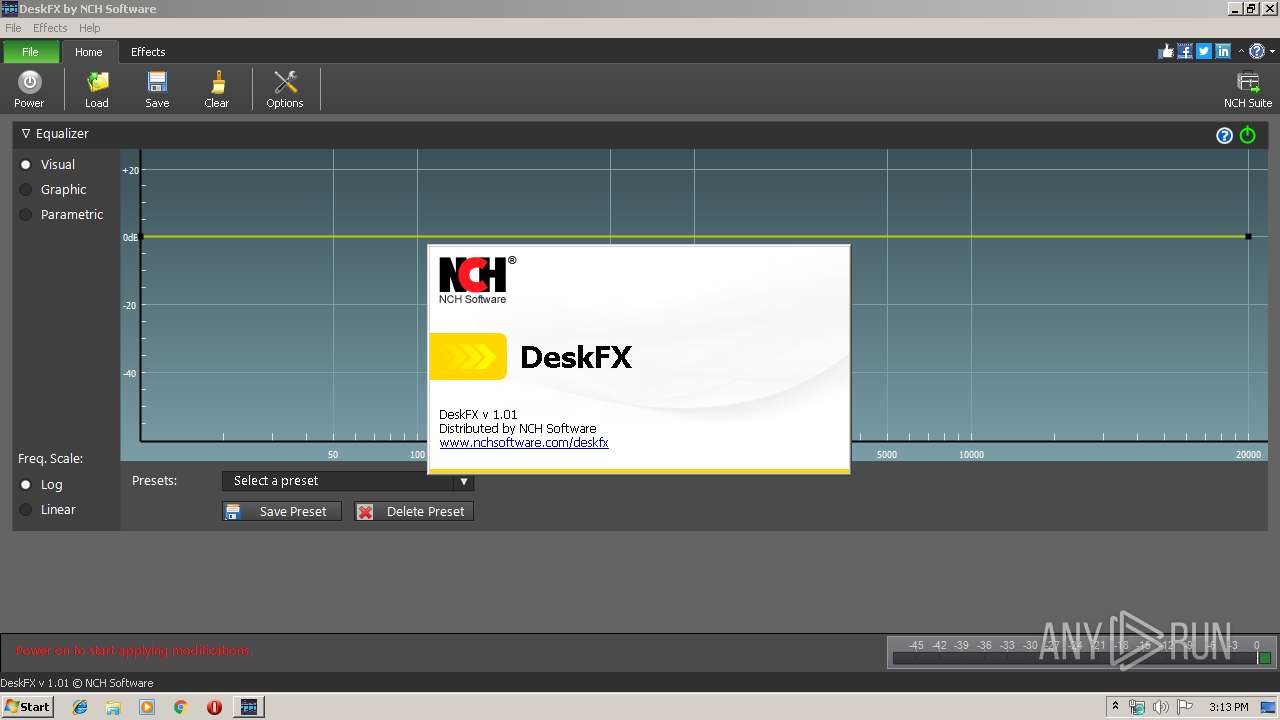1280x720 pixels.
Task: Open the Facebook share icon
Action: (1185, 51)
